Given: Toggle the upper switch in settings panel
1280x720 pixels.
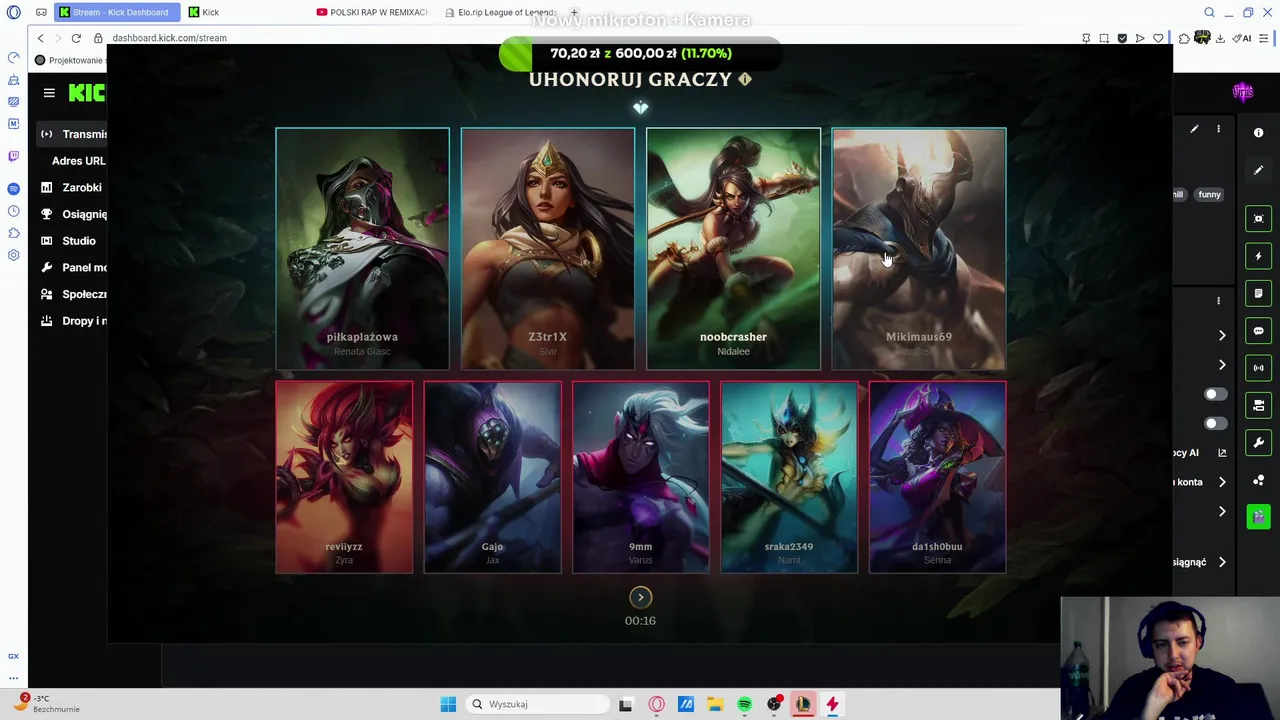Looking at the screenshot, I should (1216, 394).
